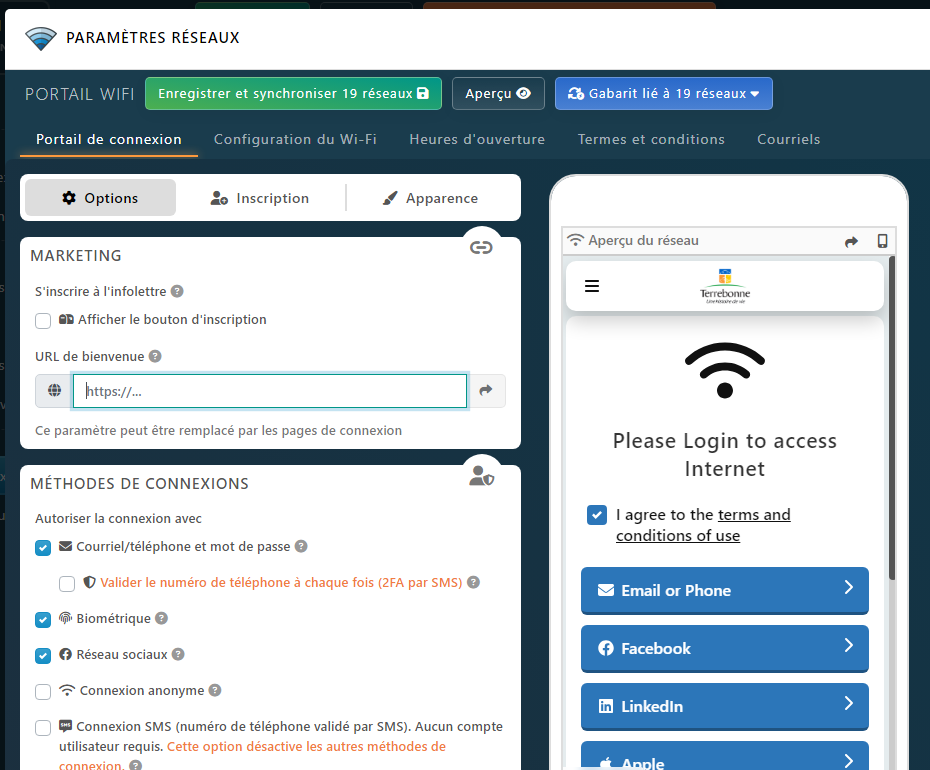Image resolution: width=930 pixels, height=770 pixels.
Task: Switch to Configuration du Wi-Fi tab
Action: pyautogui.click(x=295, y=139)
